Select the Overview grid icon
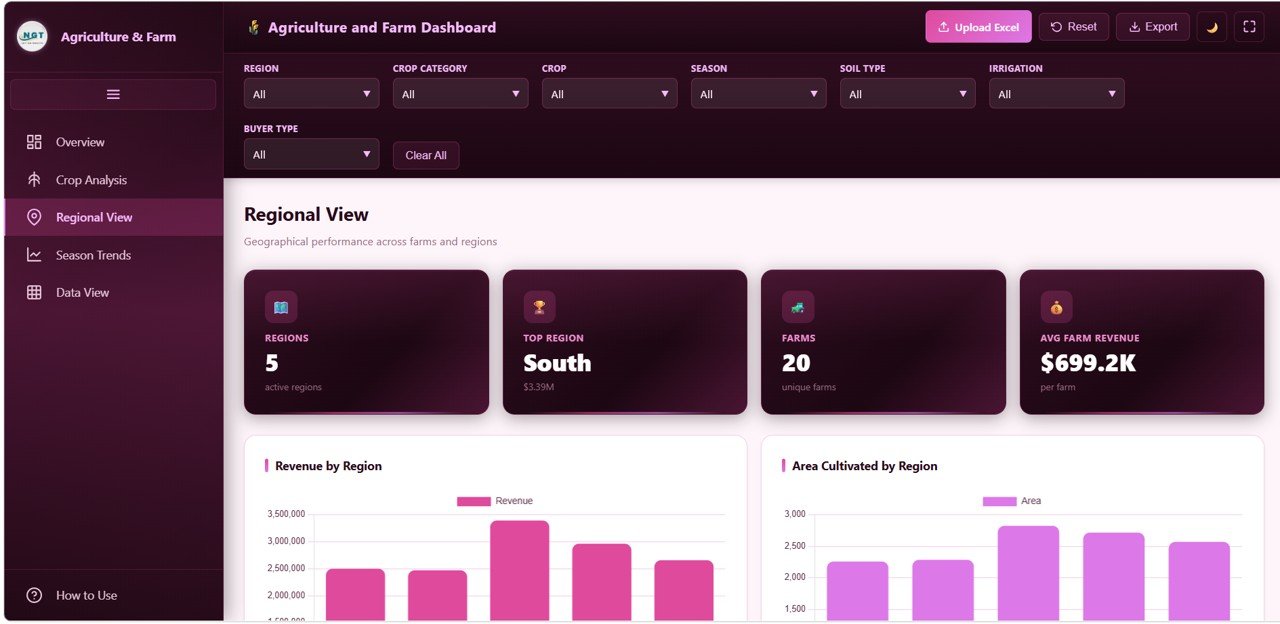 click(33, 141)
